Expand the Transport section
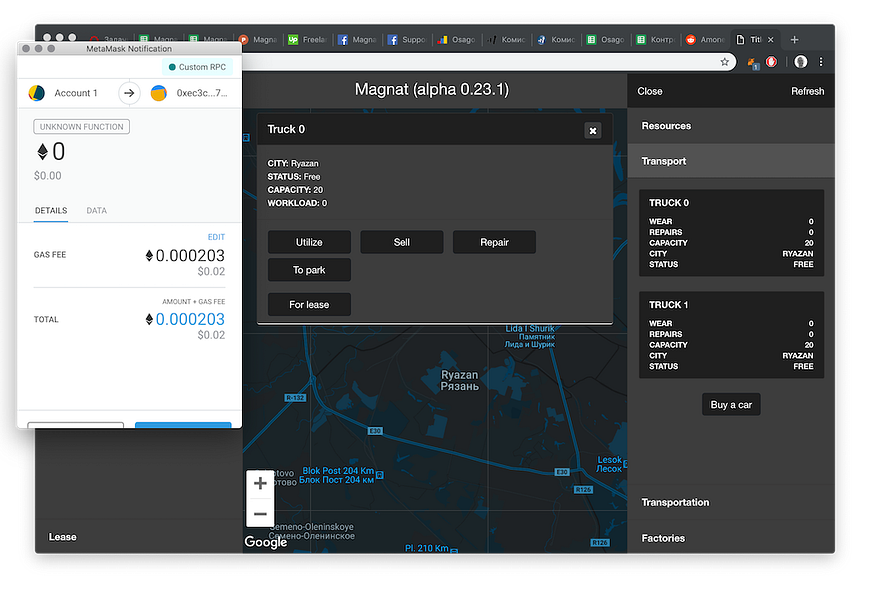 pos(731,161)
